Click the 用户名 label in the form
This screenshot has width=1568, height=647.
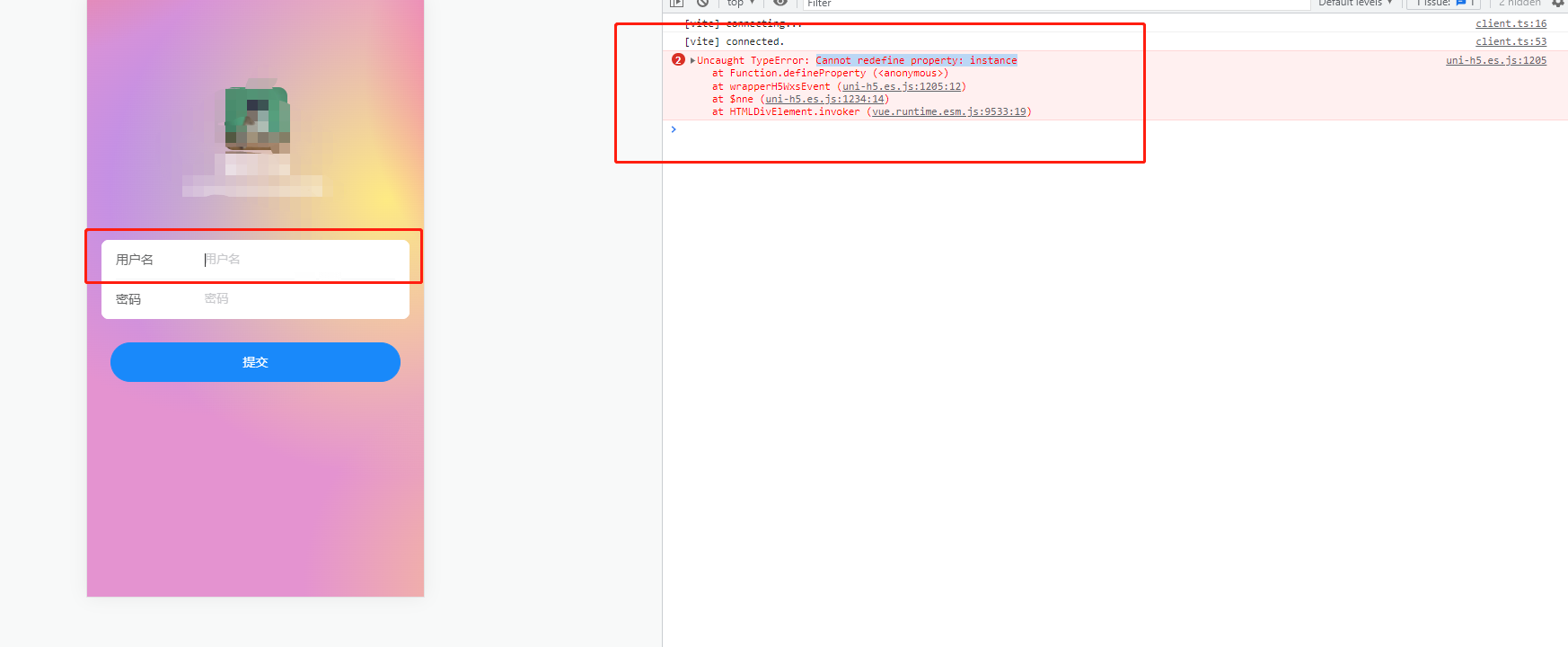[135, 260]
